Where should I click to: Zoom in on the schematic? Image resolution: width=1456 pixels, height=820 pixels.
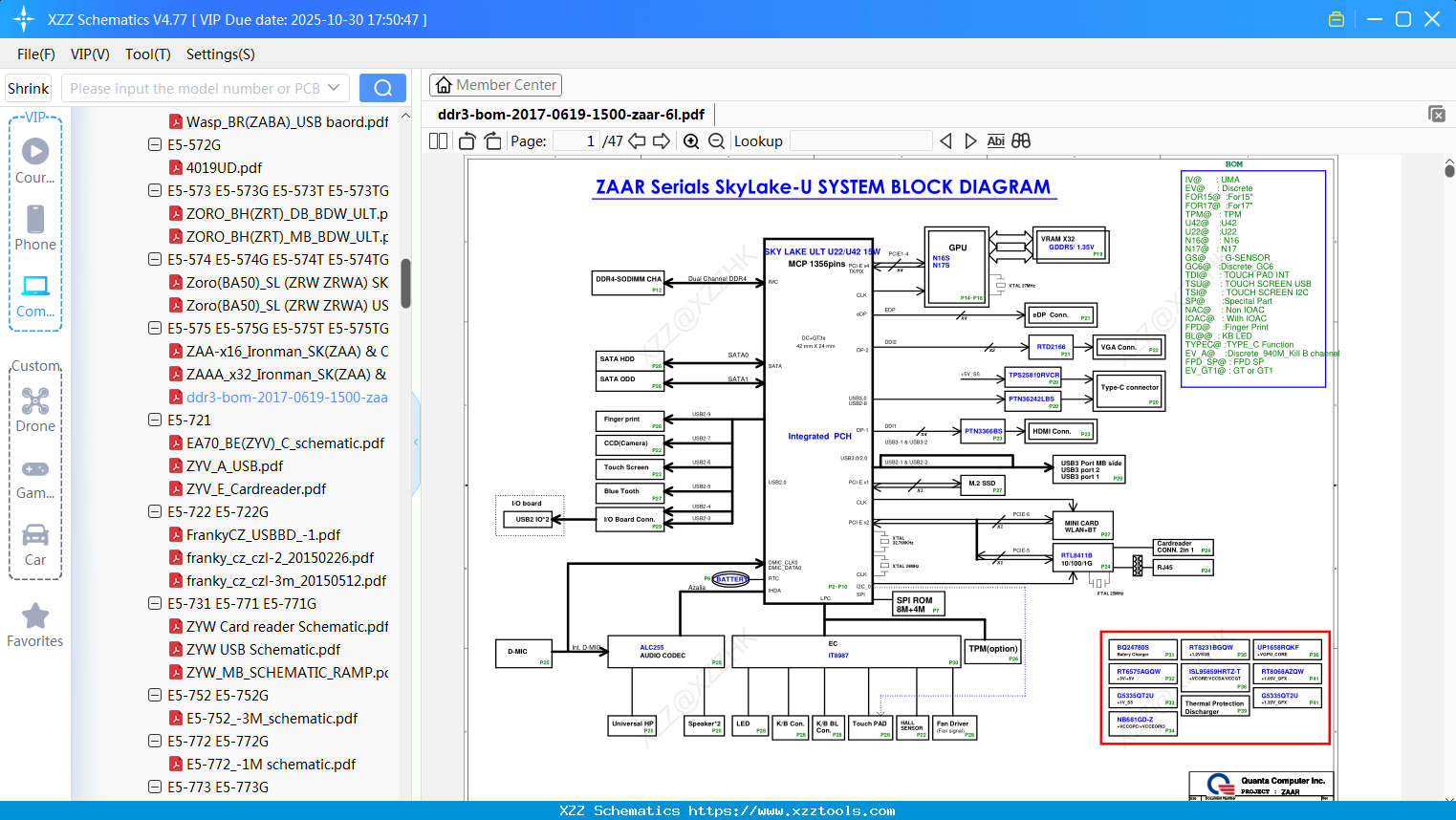click(x=691, y=141)
